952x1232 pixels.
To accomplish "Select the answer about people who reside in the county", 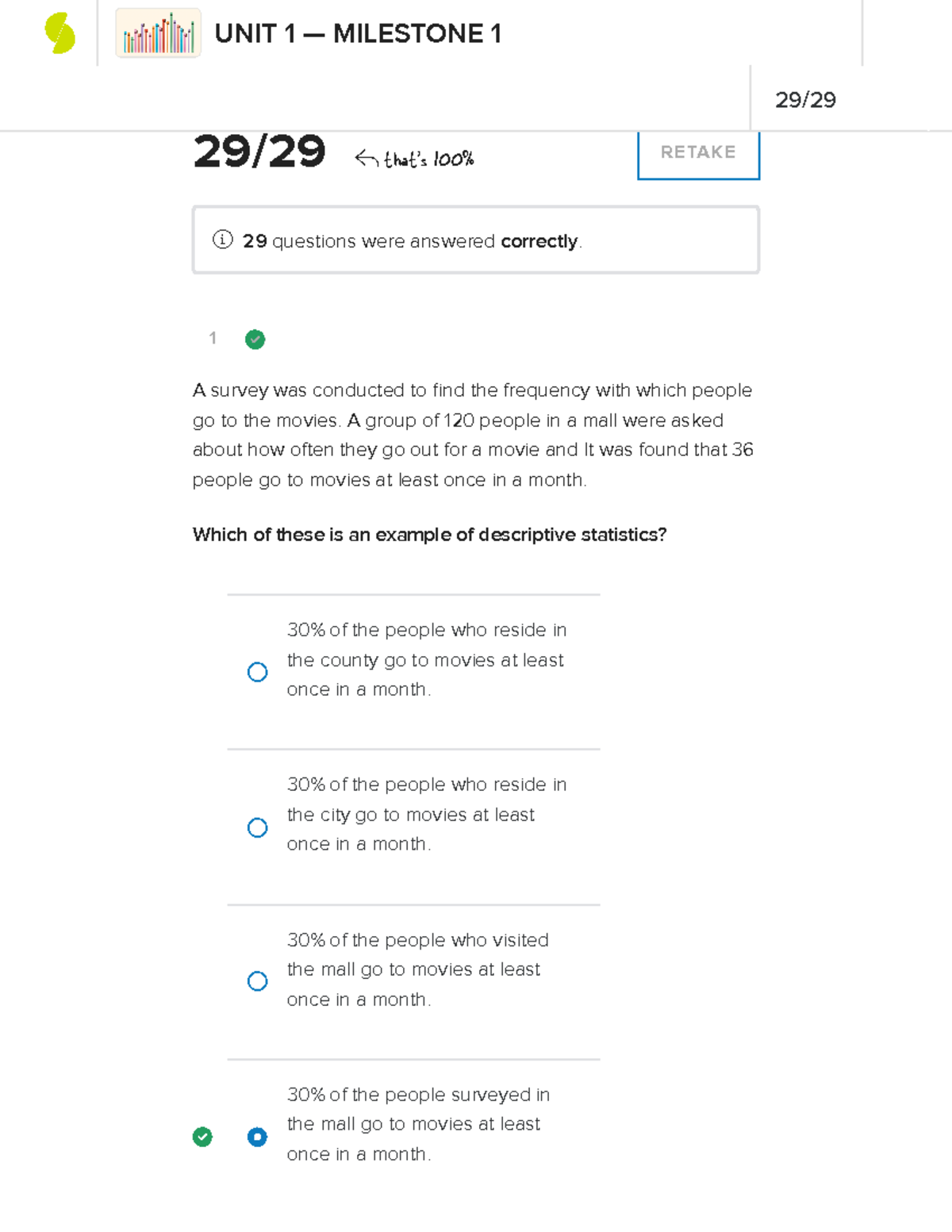I will click(257, 672).
